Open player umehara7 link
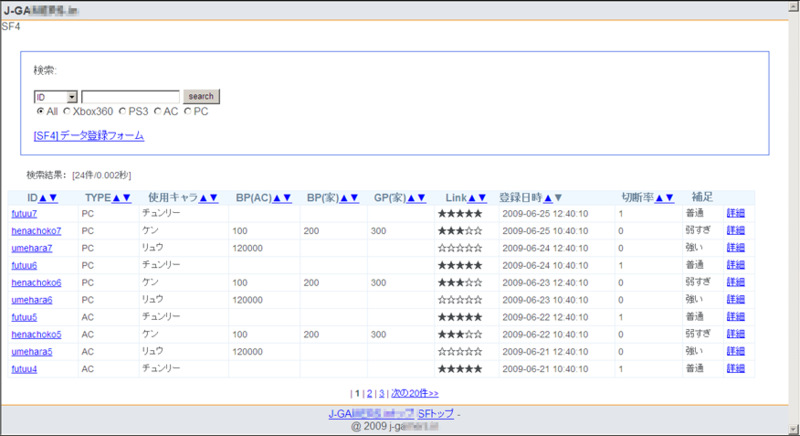Screen dimensions: 800x436 (32, 248)
